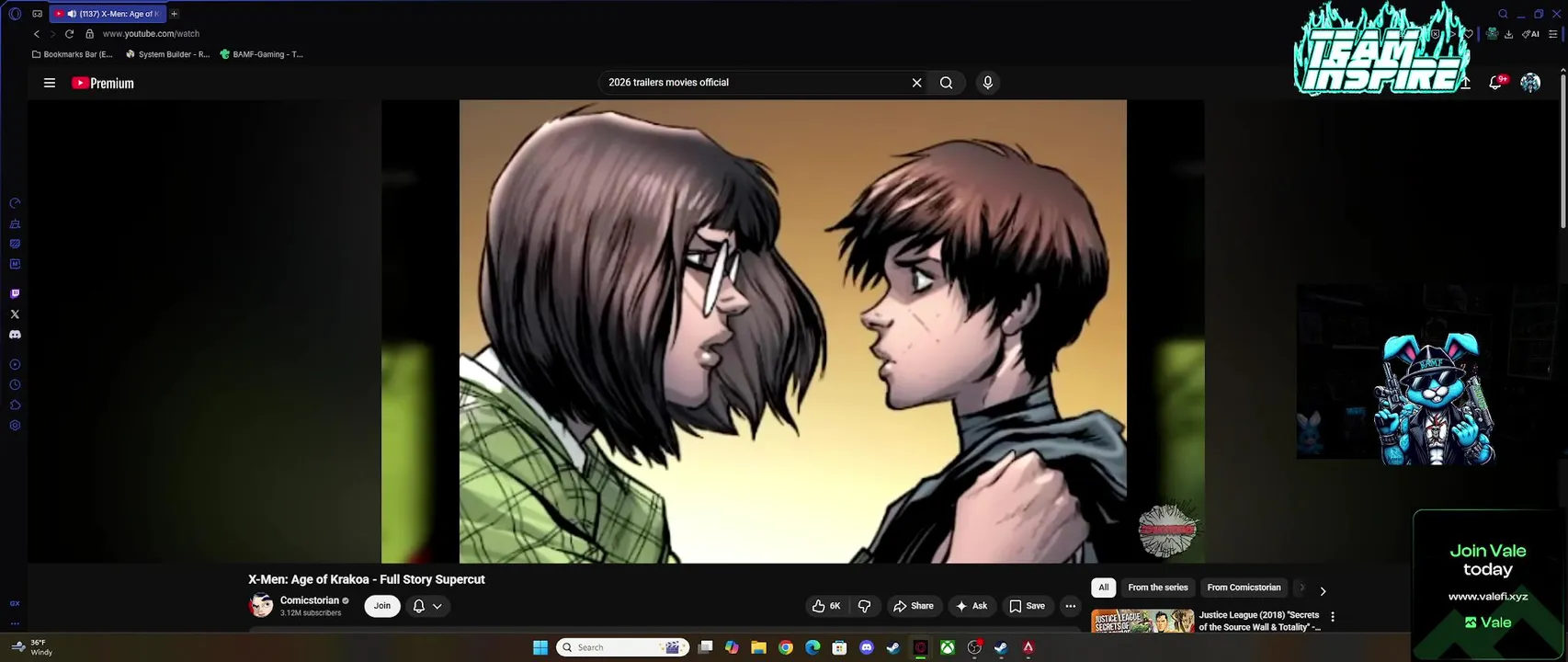Select the From the series chip
The height and width of the screenshot is (662, 1568).
coord(1158,588)
